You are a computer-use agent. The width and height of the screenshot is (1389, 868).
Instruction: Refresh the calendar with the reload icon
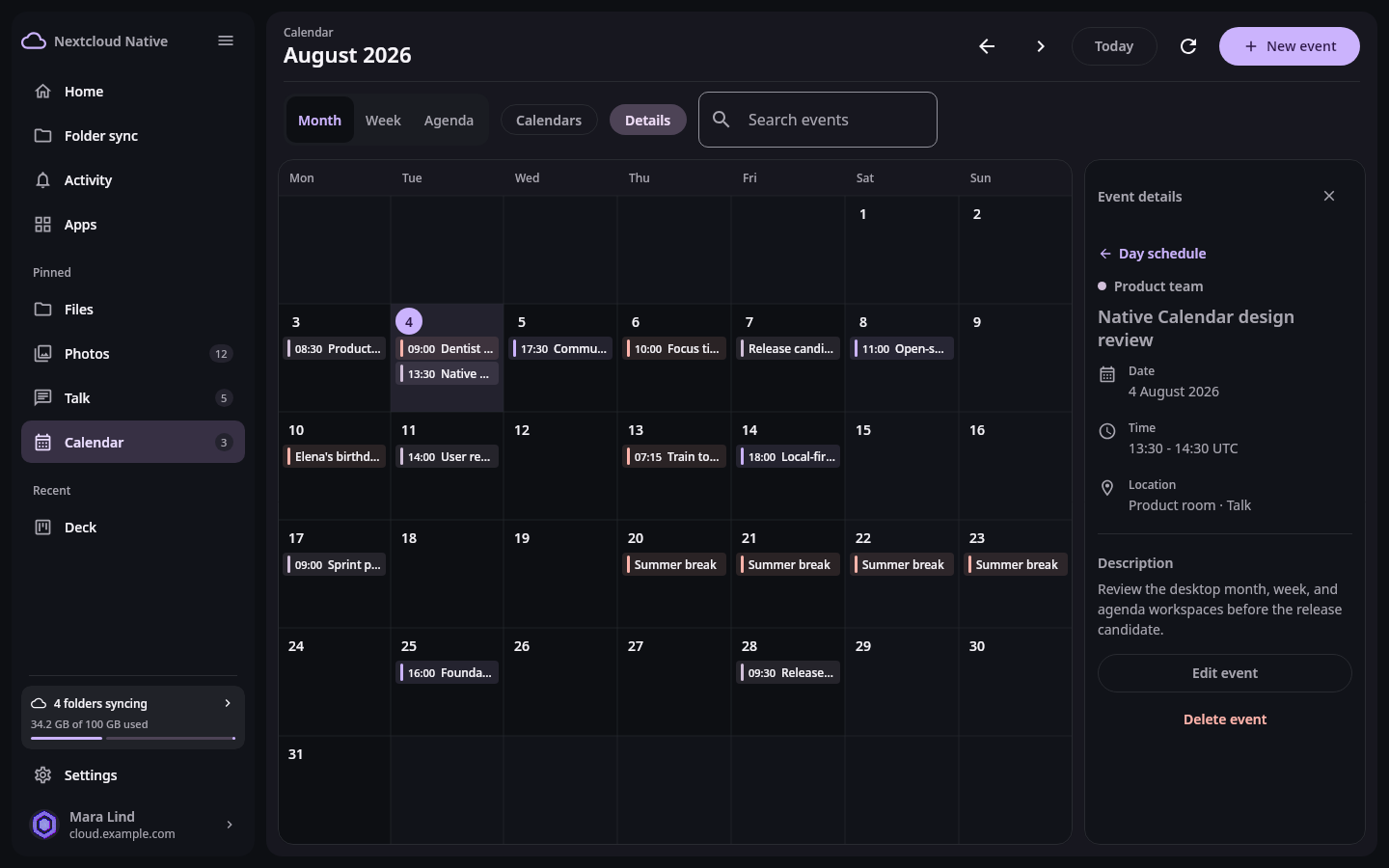coord(1188,46)
